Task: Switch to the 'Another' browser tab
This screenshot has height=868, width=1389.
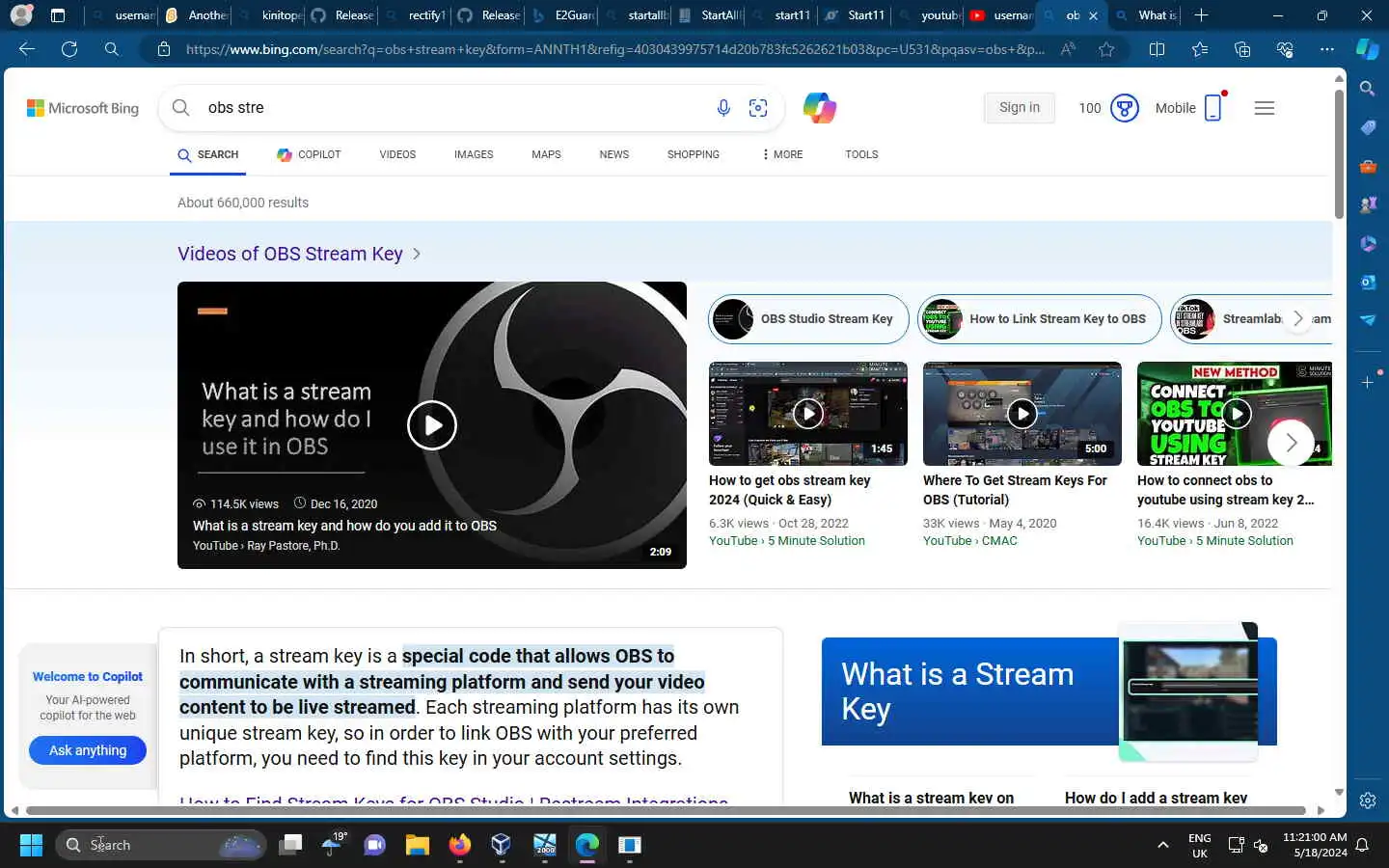Action: (x=196, y=15)
